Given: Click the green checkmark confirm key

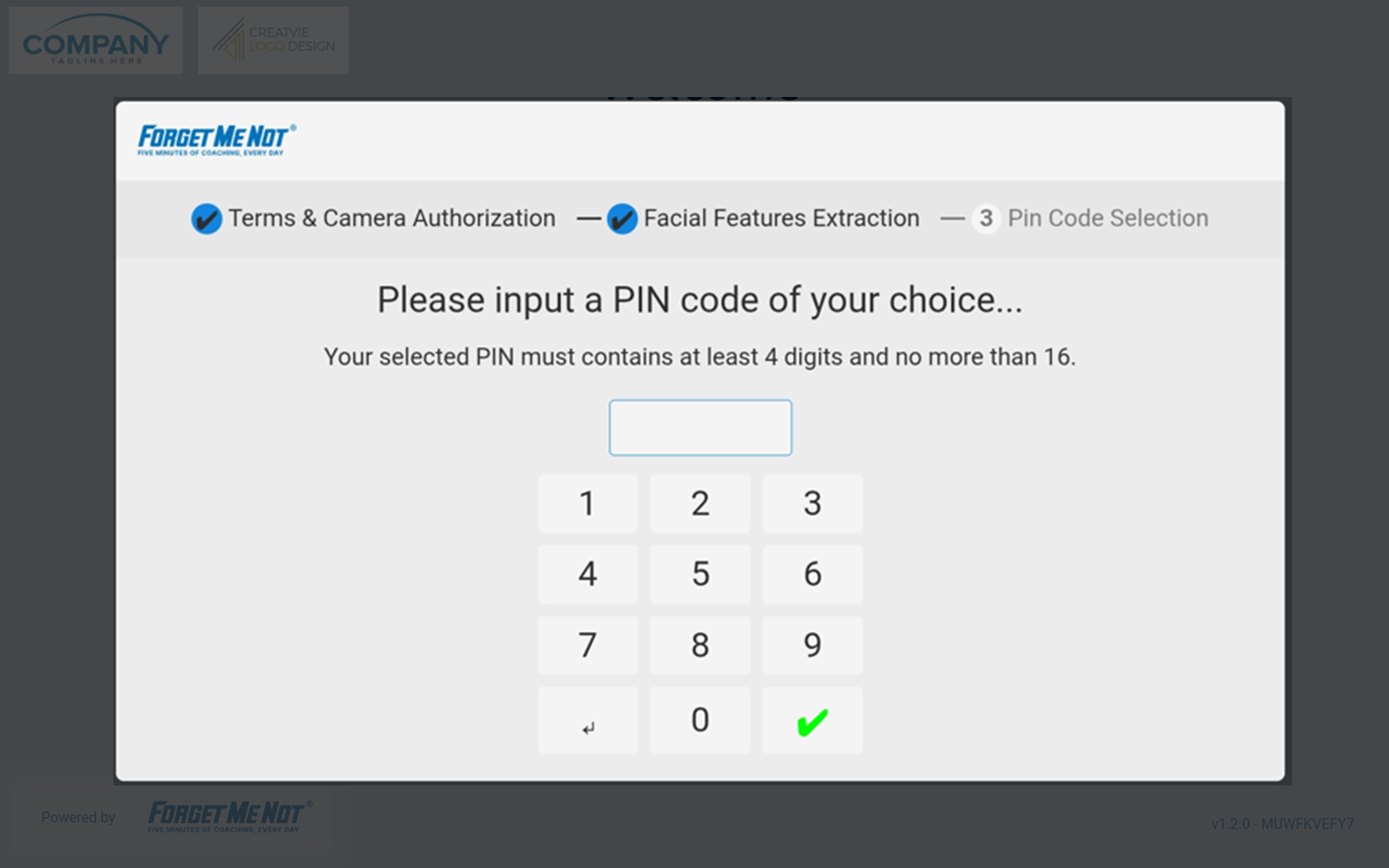Looking at the screenshot, I should tap(812, 720).
